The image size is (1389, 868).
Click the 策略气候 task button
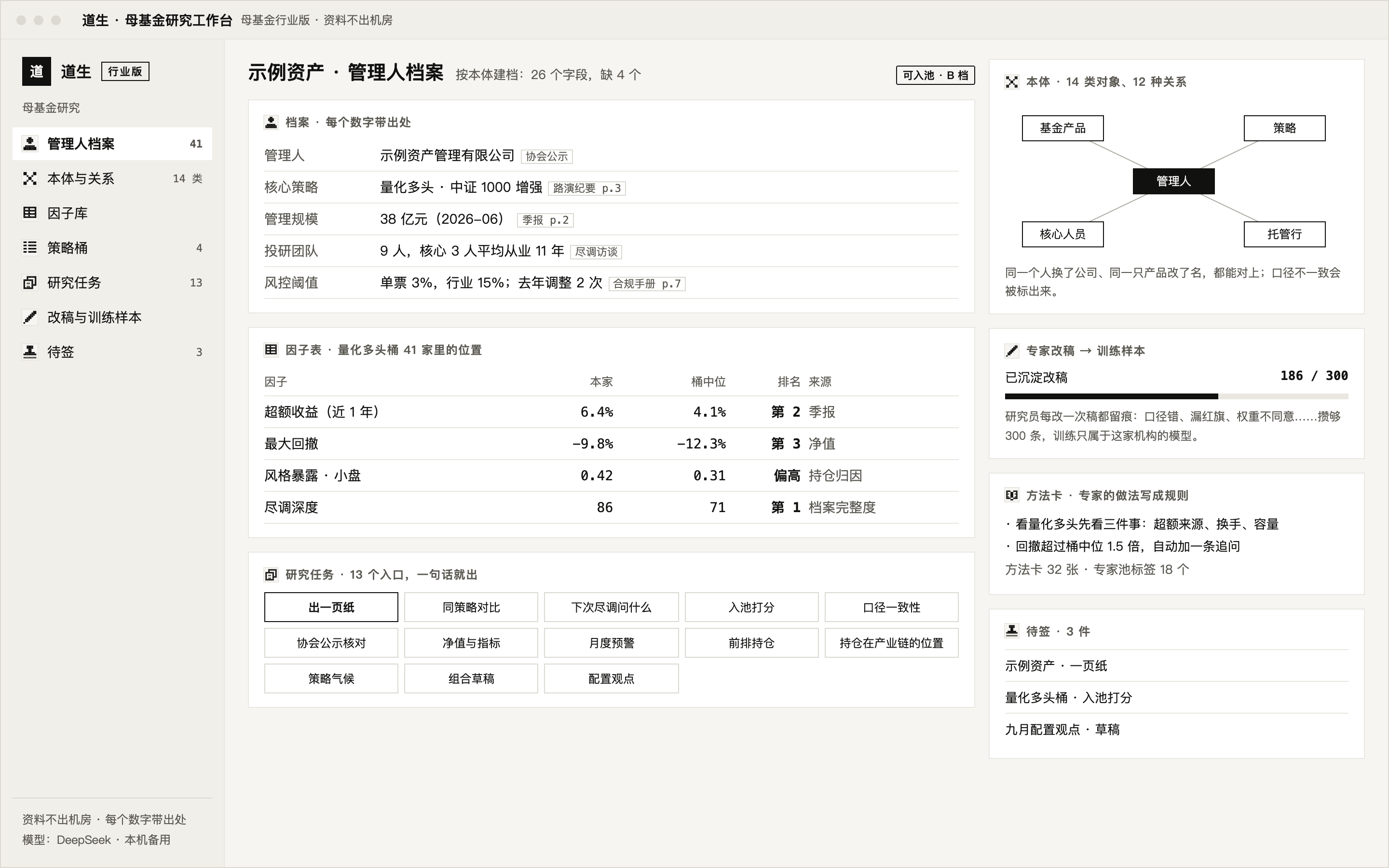(331, 678)
